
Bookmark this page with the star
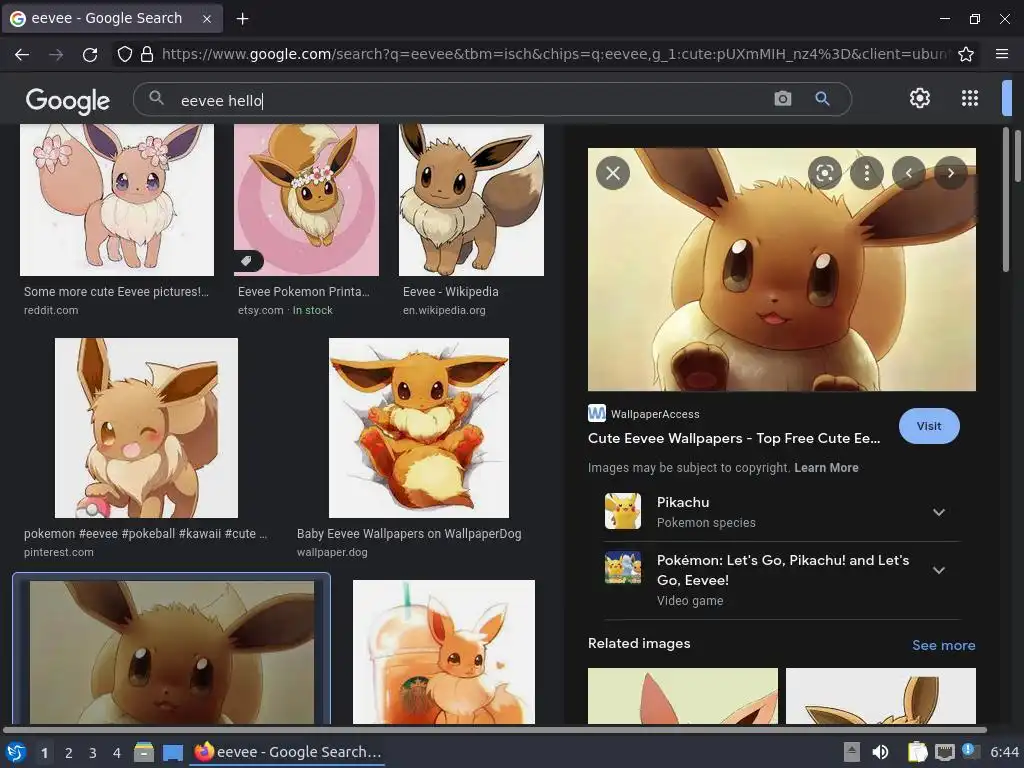click(x=966, y=54)
